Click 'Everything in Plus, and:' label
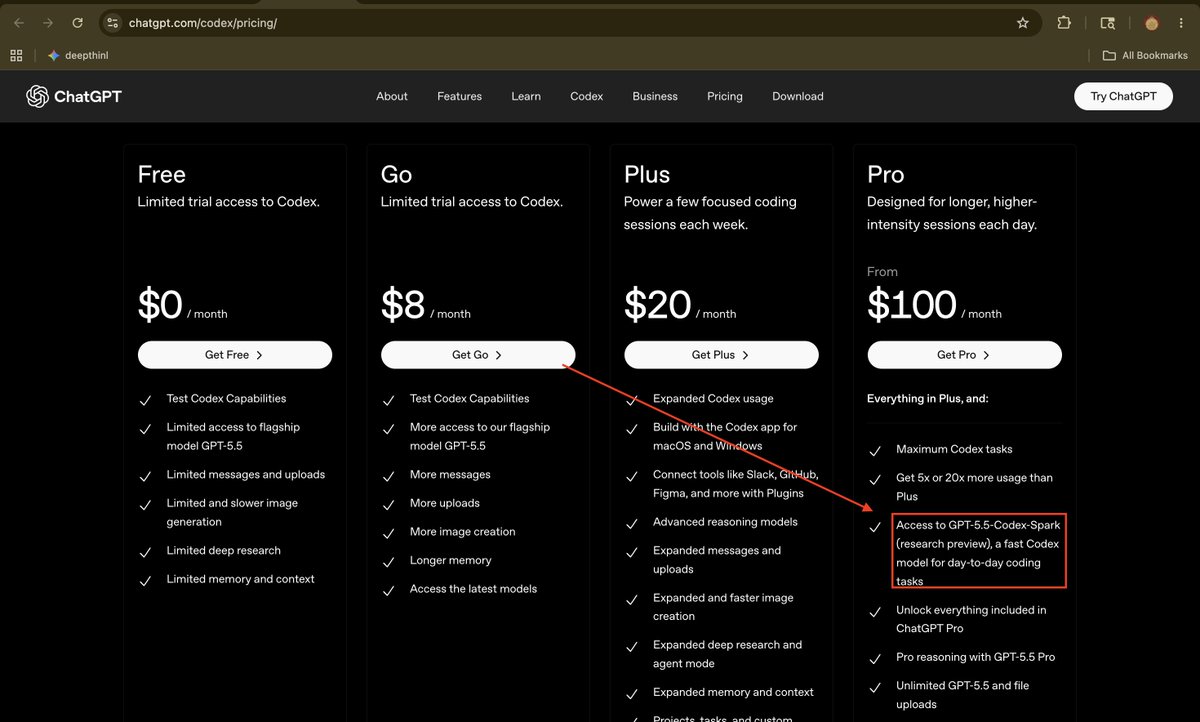This screenshot has width=1200, height=722. pos(927,399)
